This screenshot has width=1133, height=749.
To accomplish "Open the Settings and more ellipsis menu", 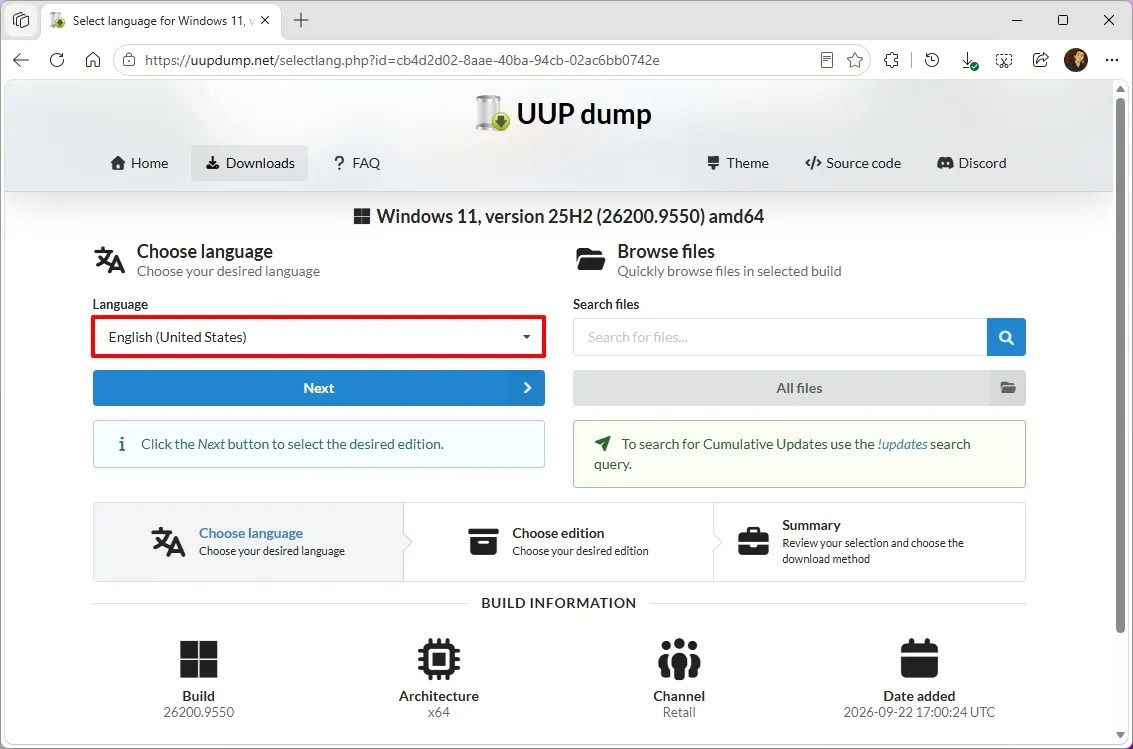I will pyautogui.click(x=1112, y=60).
